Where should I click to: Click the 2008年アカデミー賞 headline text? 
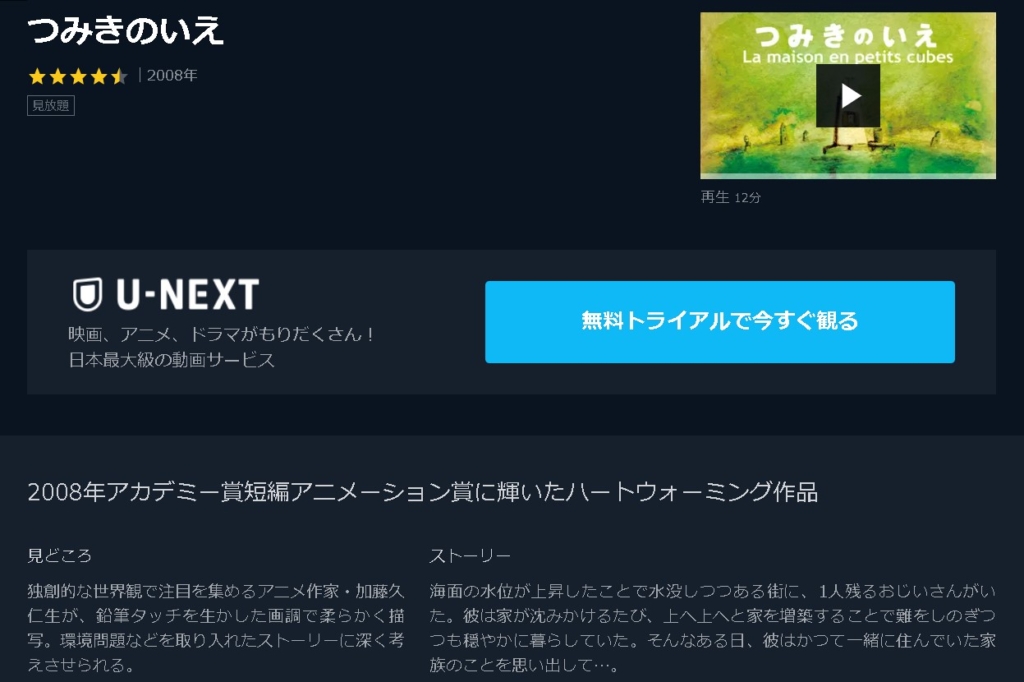(423, 492)
